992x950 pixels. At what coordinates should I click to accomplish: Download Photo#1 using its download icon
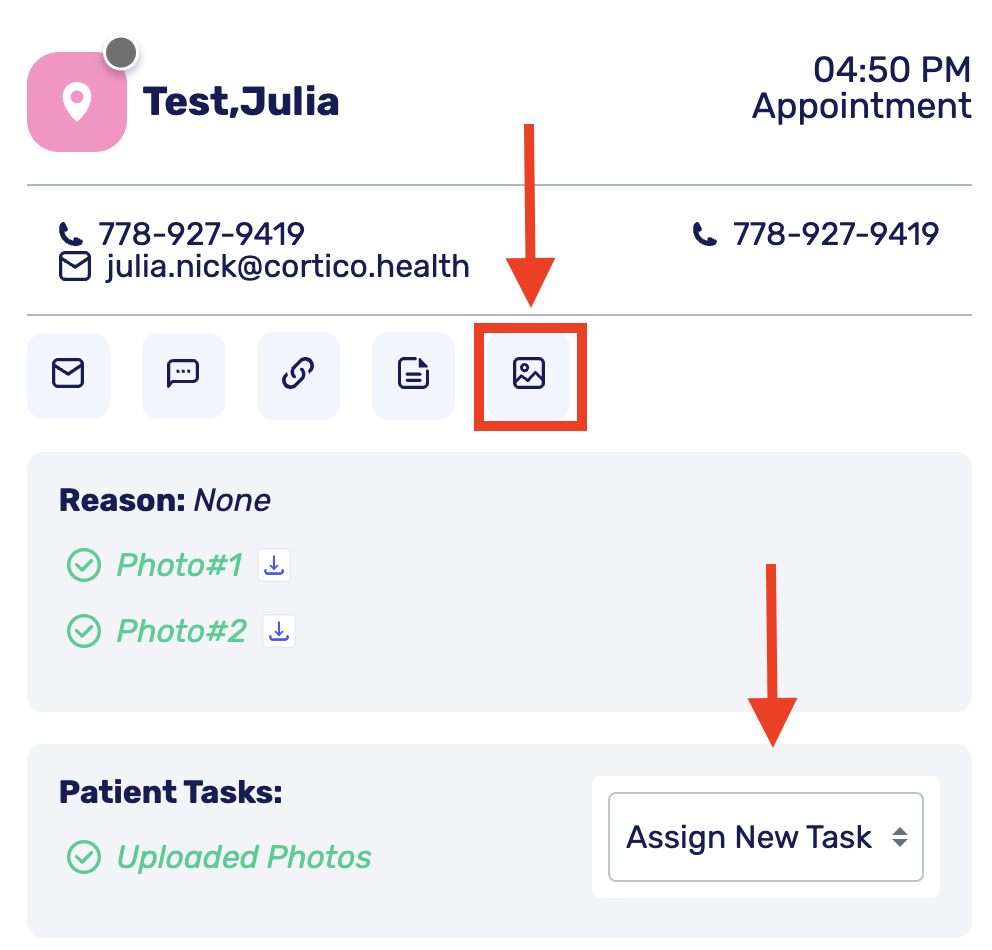pyautogui.click(x=274, y=565)
